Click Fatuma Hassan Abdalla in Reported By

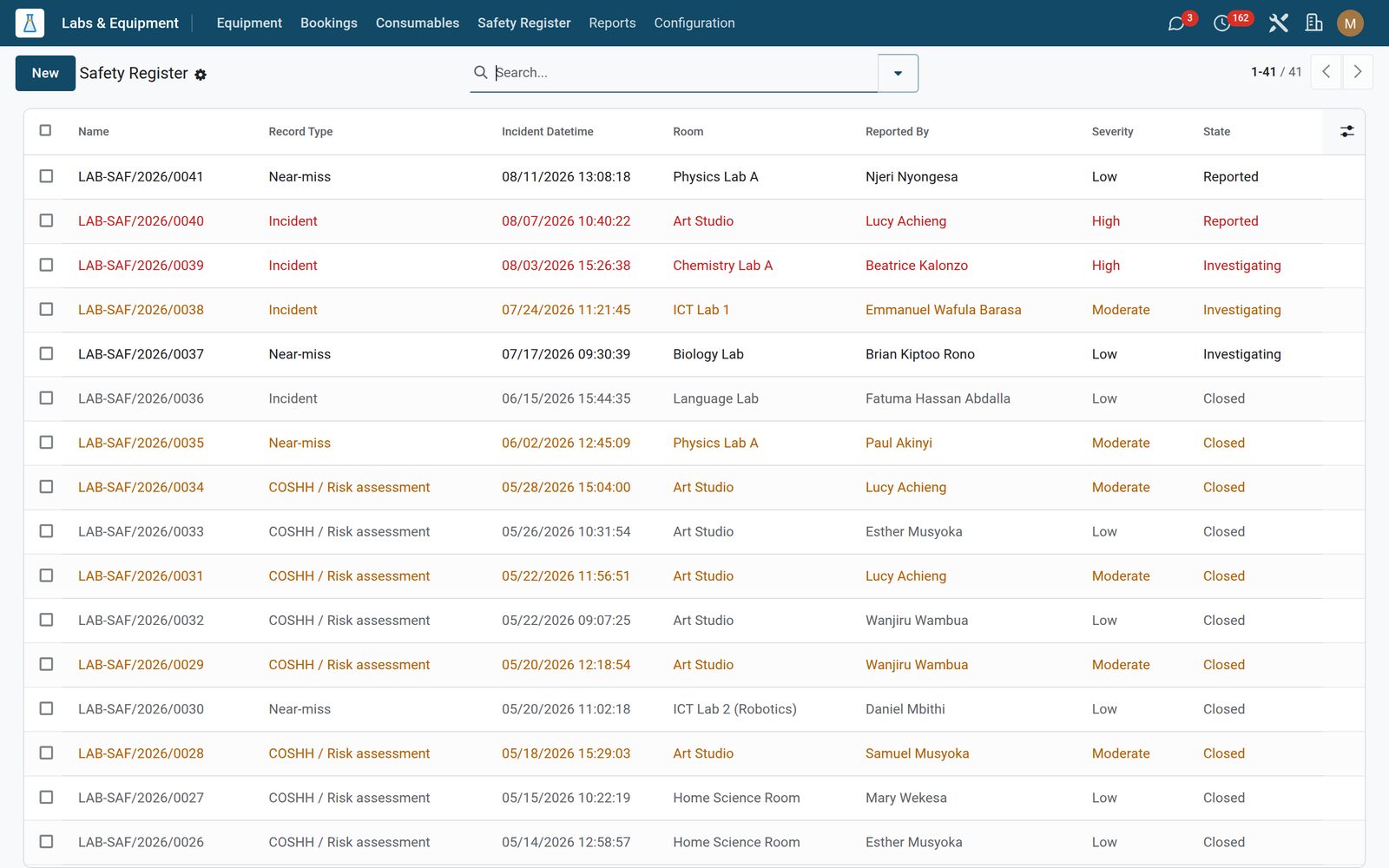(938, 398)
